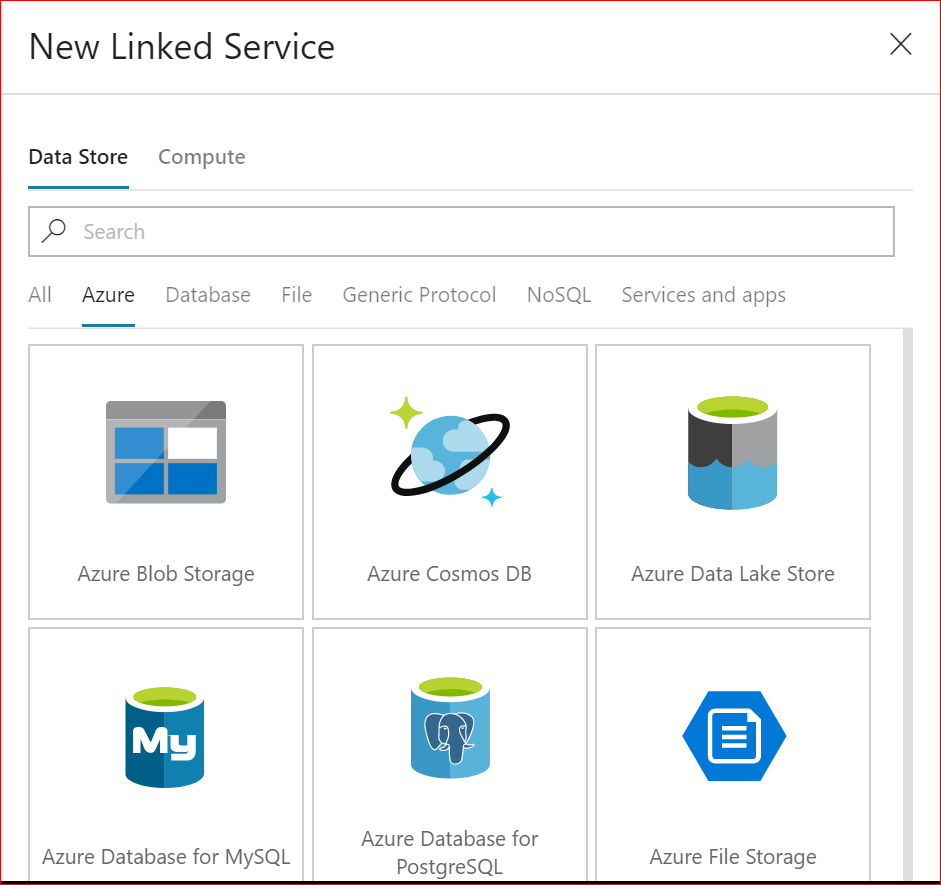
Task: Click the vertical scrollbar of service list
Action: tap(907, 605)
